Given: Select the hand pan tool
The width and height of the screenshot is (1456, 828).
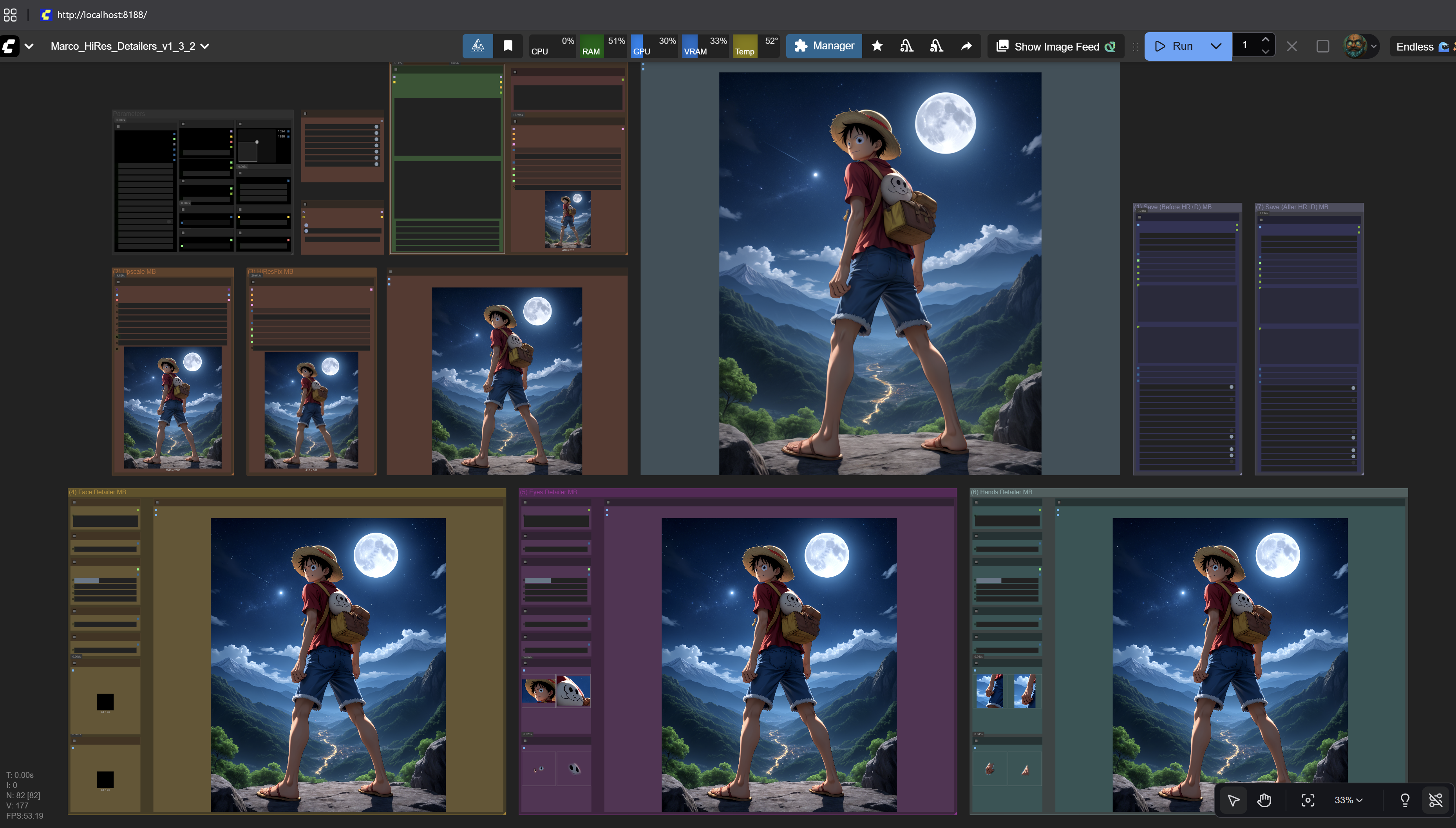Looking at the screenshot, I should coord(1264,800).
